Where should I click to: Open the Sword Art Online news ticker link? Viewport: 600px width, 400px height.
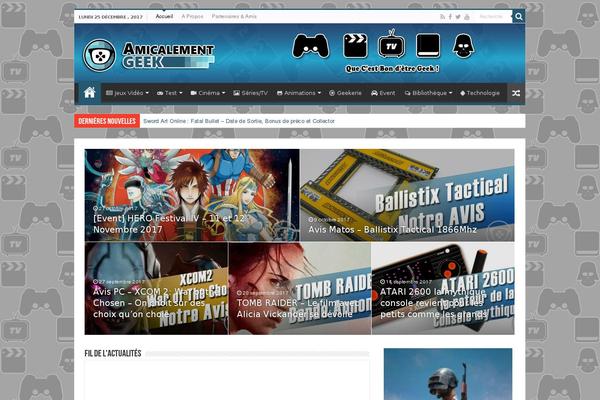[239, 121]
